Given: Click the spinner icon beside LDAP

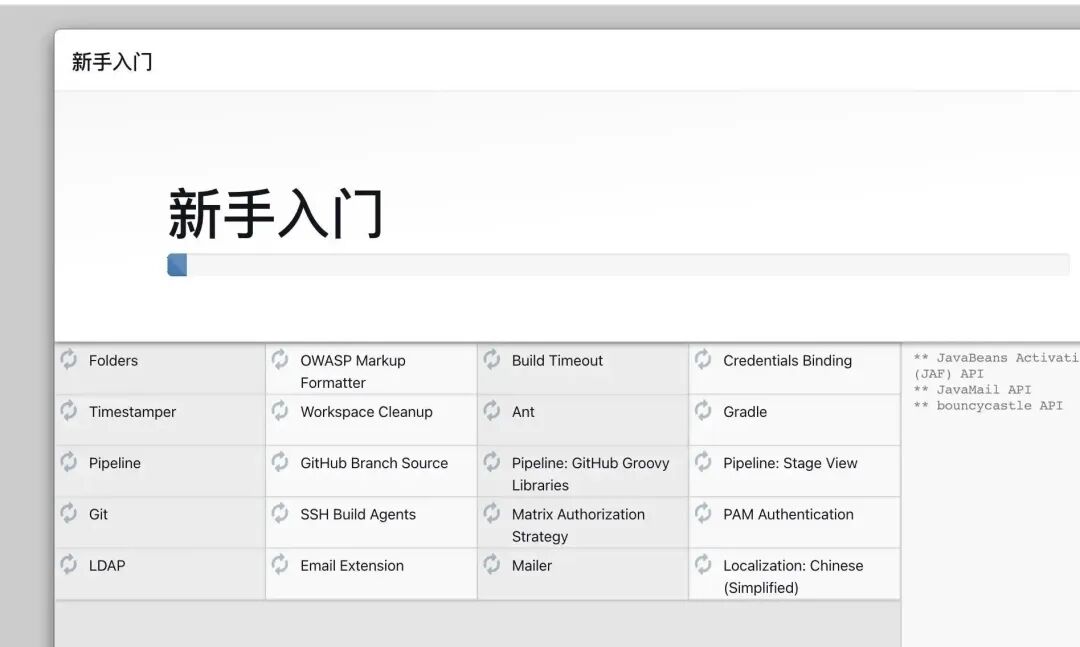Looking at the screenshot, I should (68, 564).
